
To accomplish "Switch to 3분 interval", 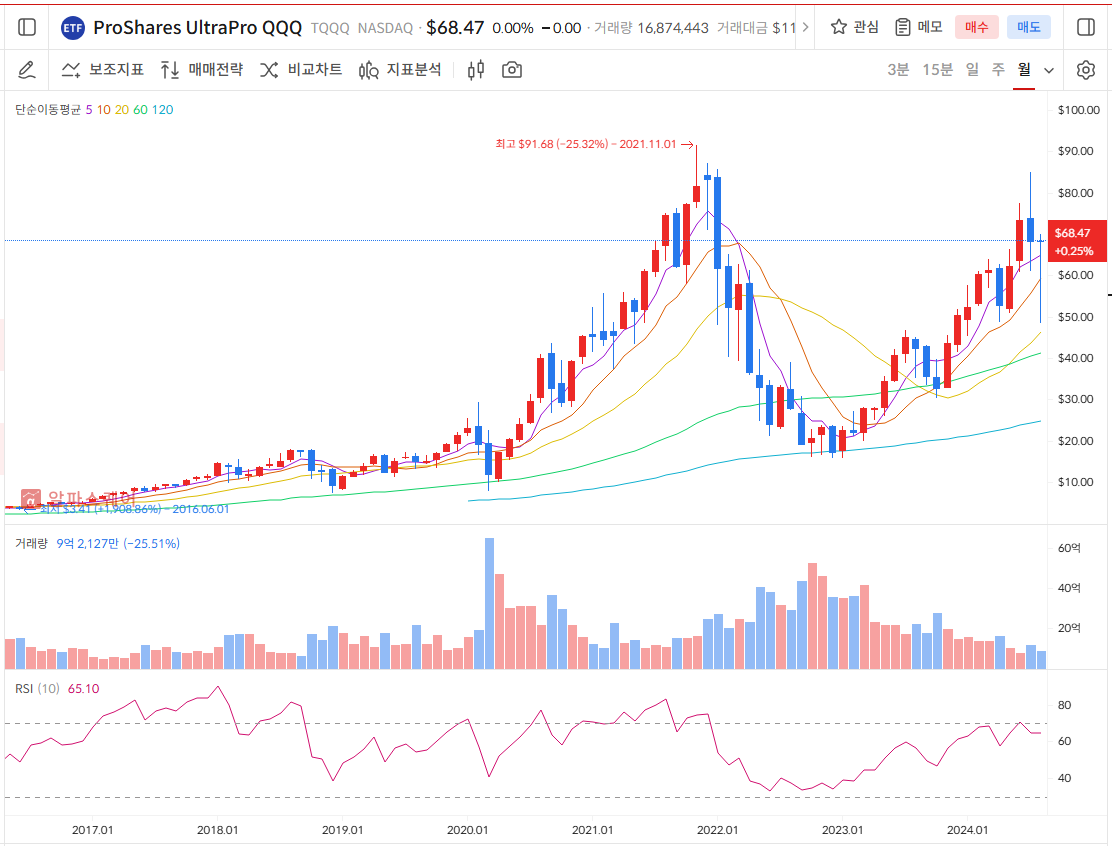I will point(898,69).
